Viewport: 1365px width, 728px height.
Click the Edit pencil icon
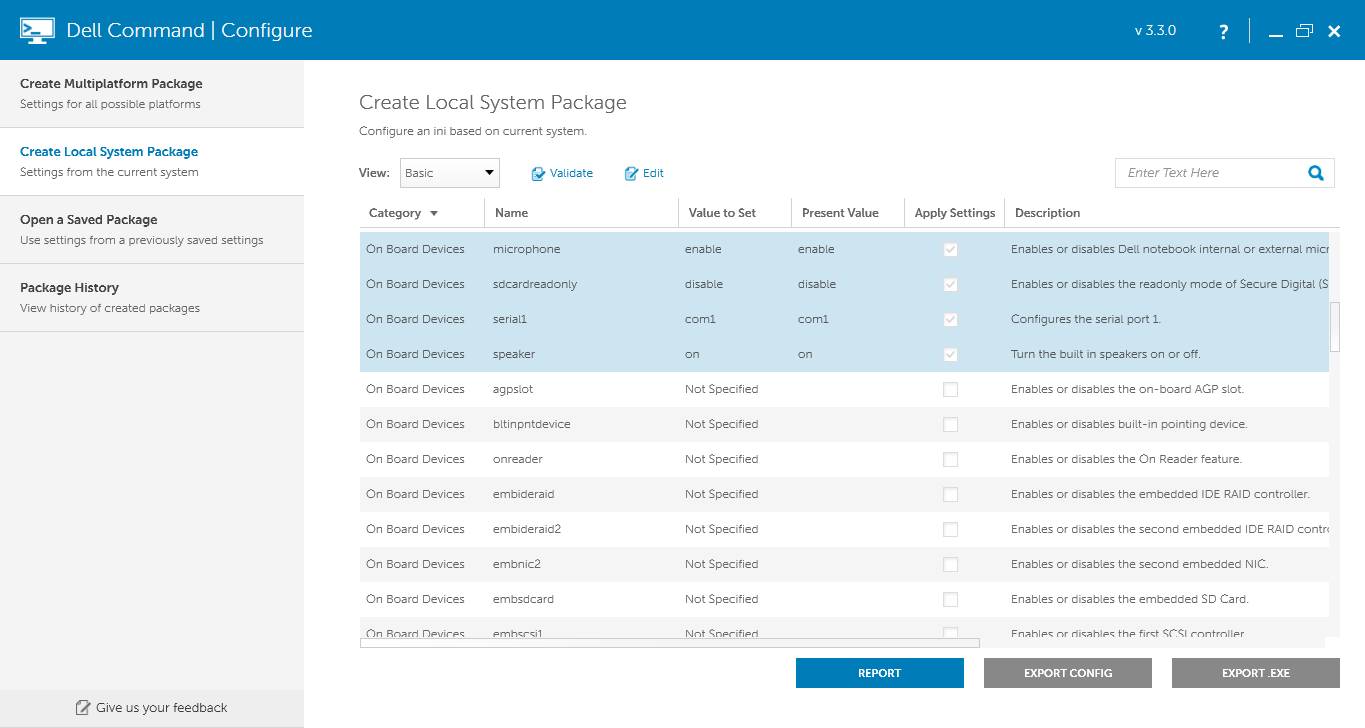pyautogui.click(x=631, y=174)
